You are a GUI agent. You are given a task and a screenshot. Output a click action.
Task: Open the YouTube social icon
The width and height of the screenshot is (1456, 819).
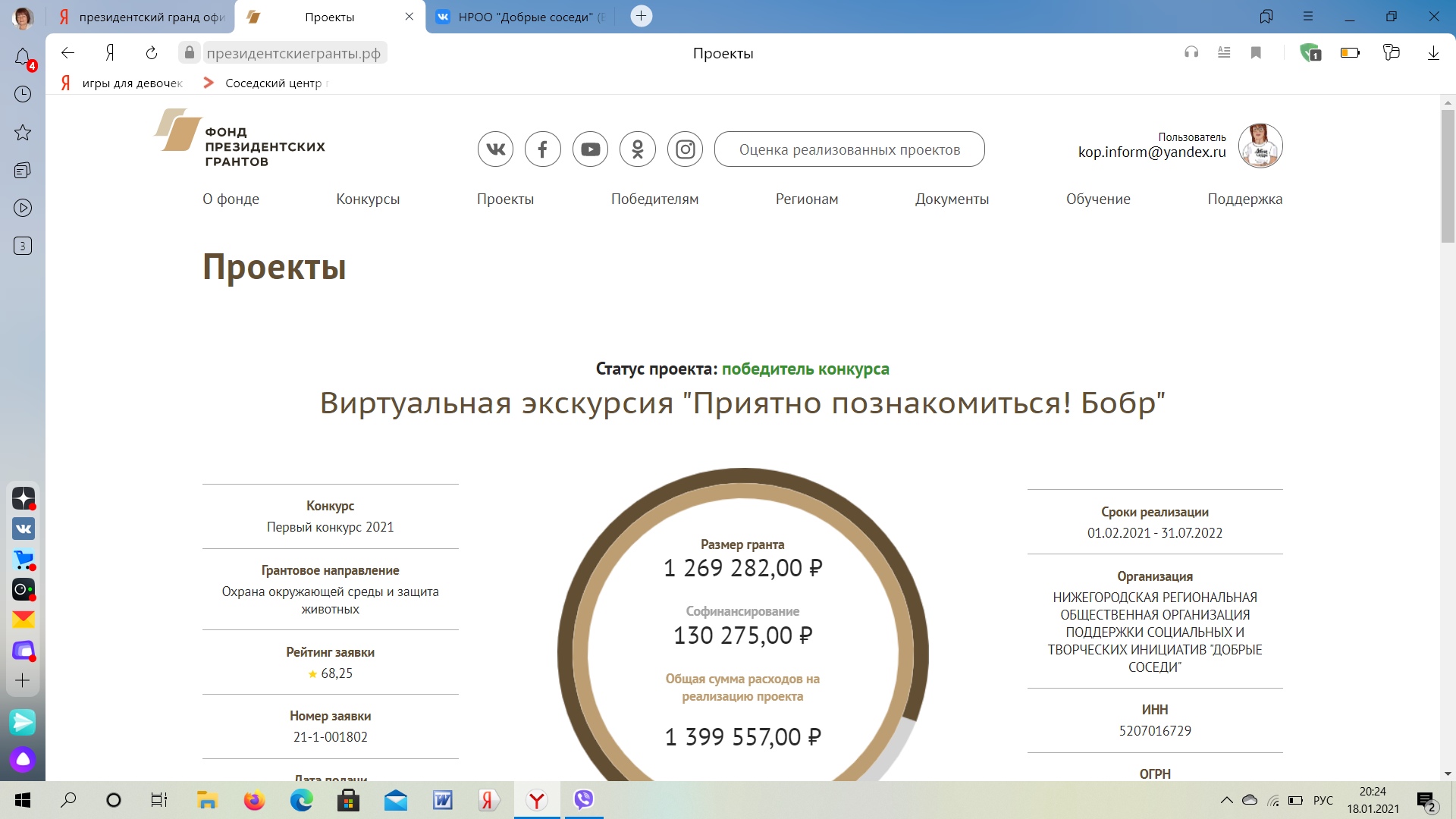click(590, 149)
